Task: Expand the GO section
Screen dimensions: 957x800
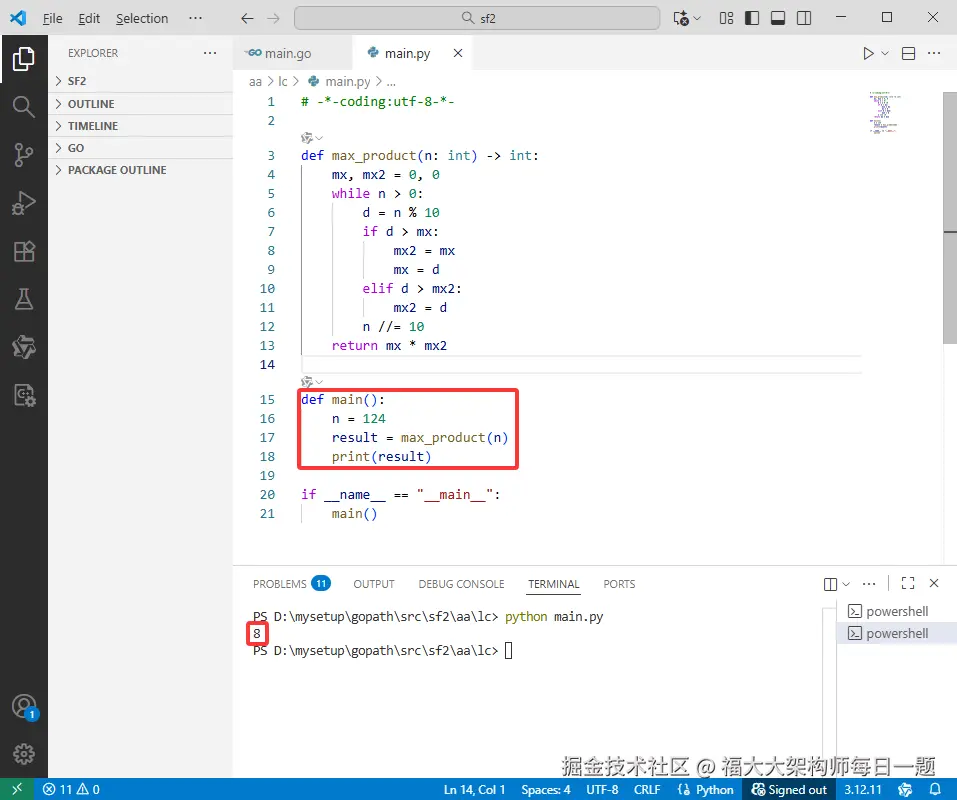Action: click(x=140, y=148)
